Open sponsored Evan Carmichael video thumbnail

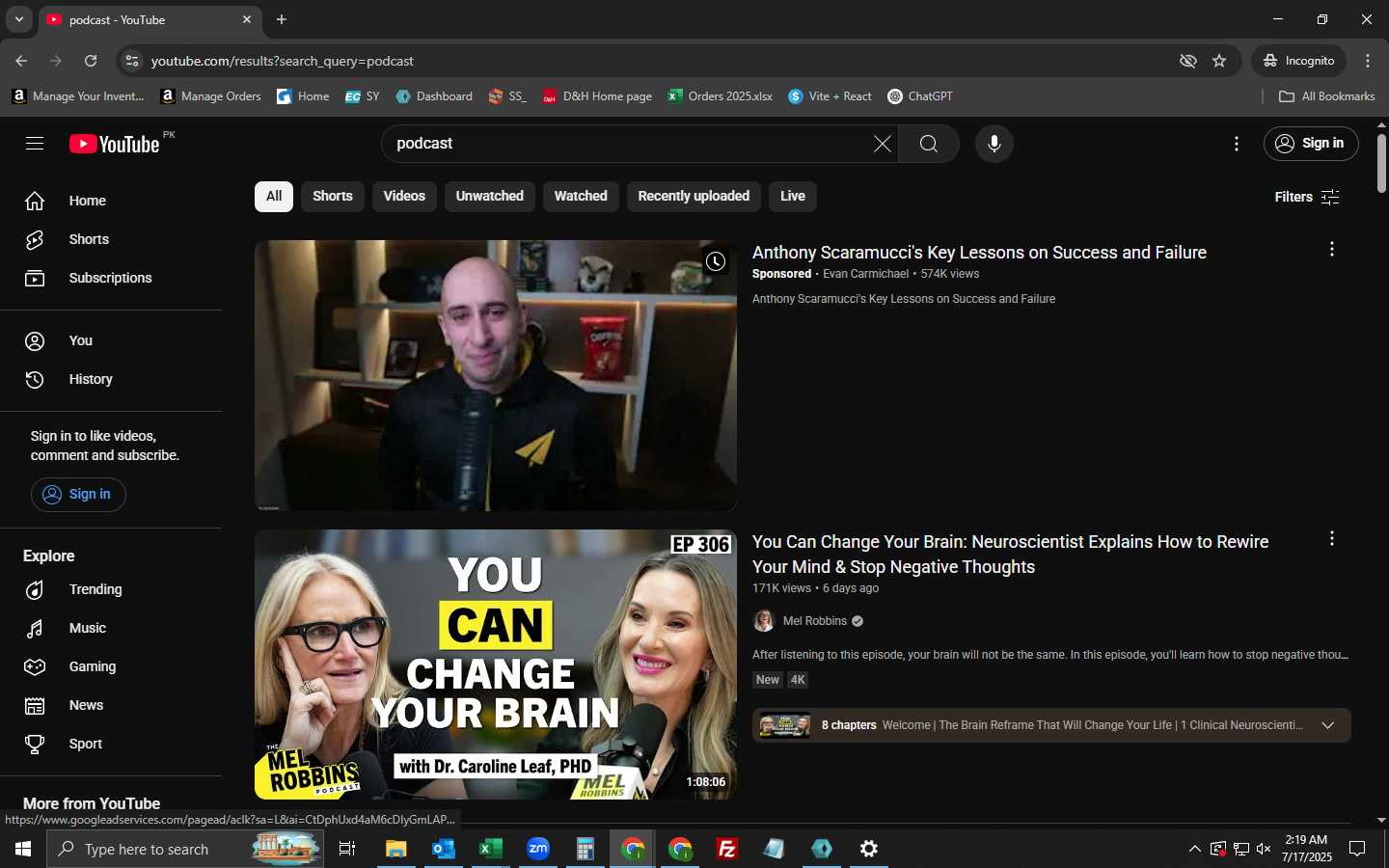tap(496, 375)
